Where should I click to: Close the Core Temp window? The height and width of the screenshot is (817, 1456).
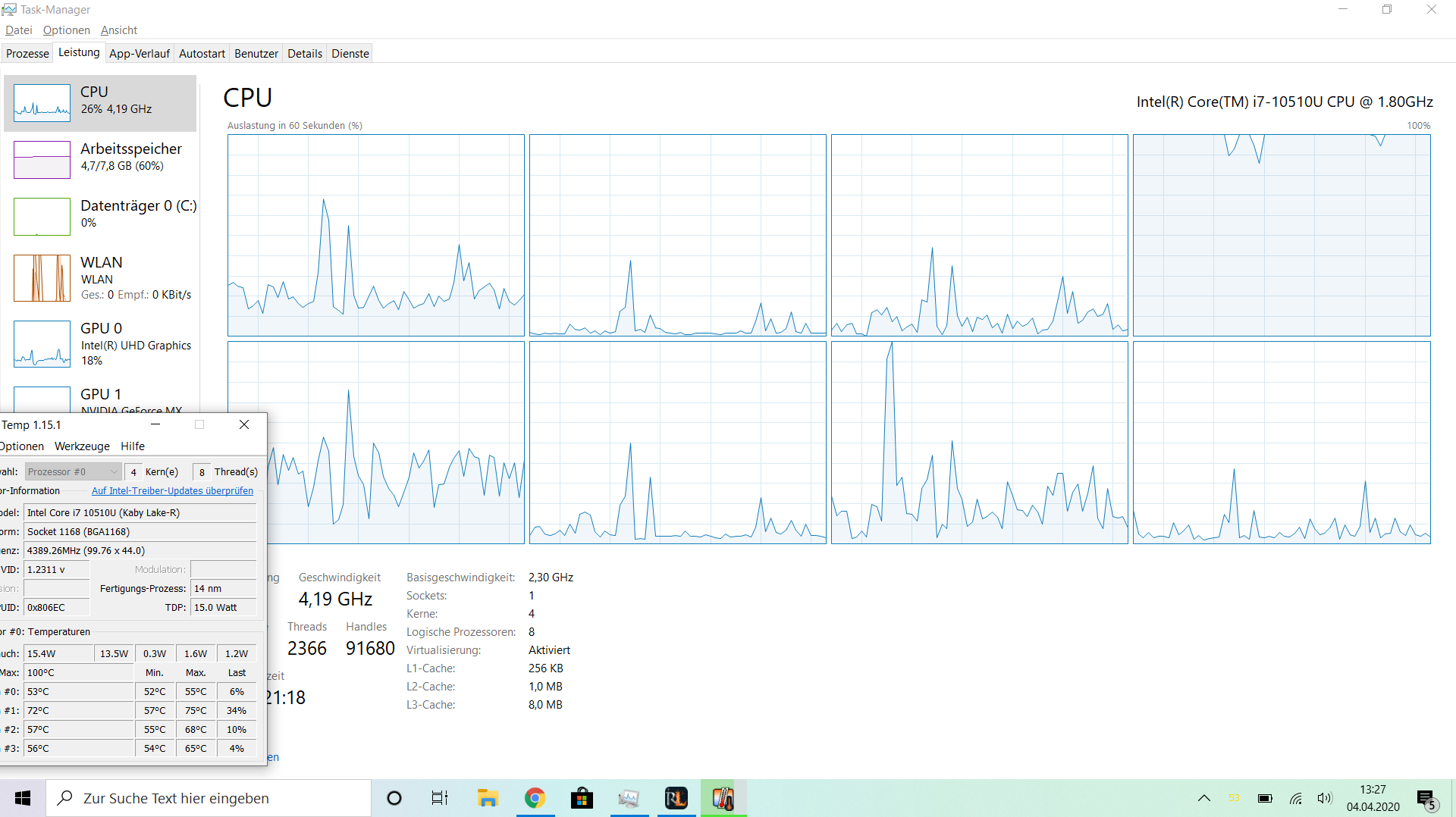click(244, 424)
